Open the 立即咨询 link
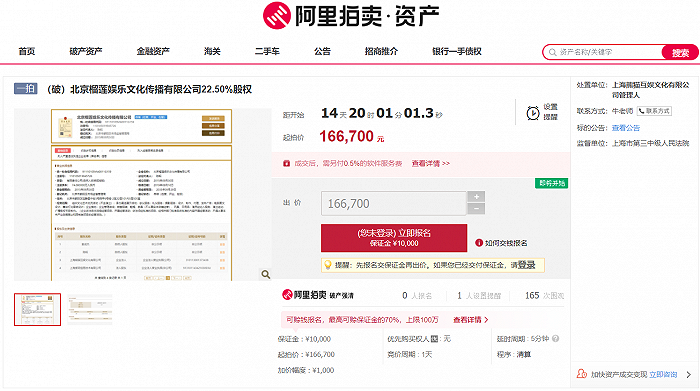 (663, 374)
